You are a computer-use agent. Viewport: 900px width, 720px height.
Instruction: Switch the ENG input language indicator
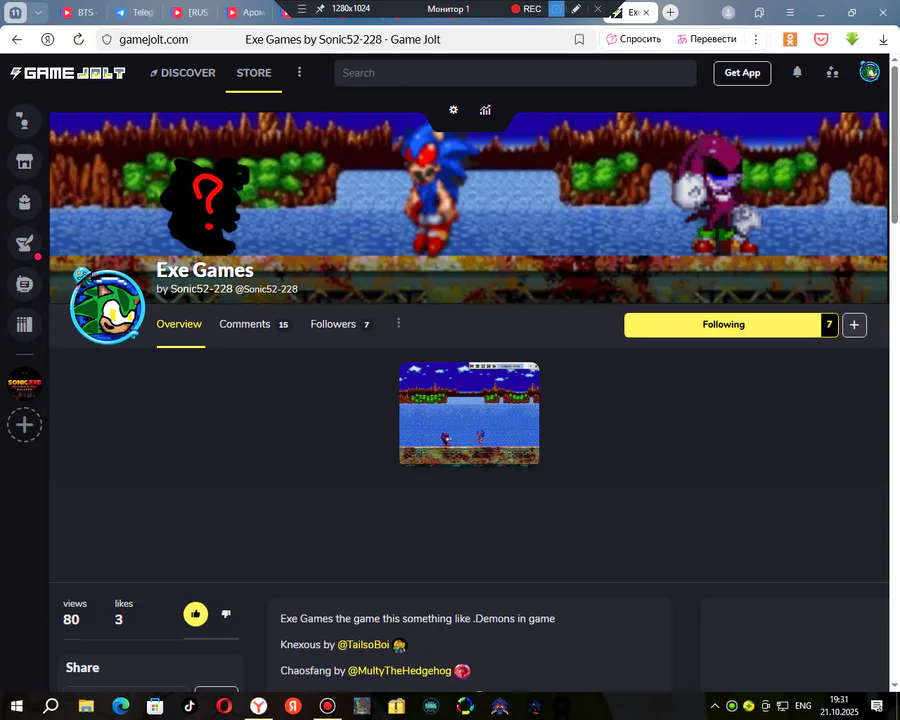click(x=803, y=706)
